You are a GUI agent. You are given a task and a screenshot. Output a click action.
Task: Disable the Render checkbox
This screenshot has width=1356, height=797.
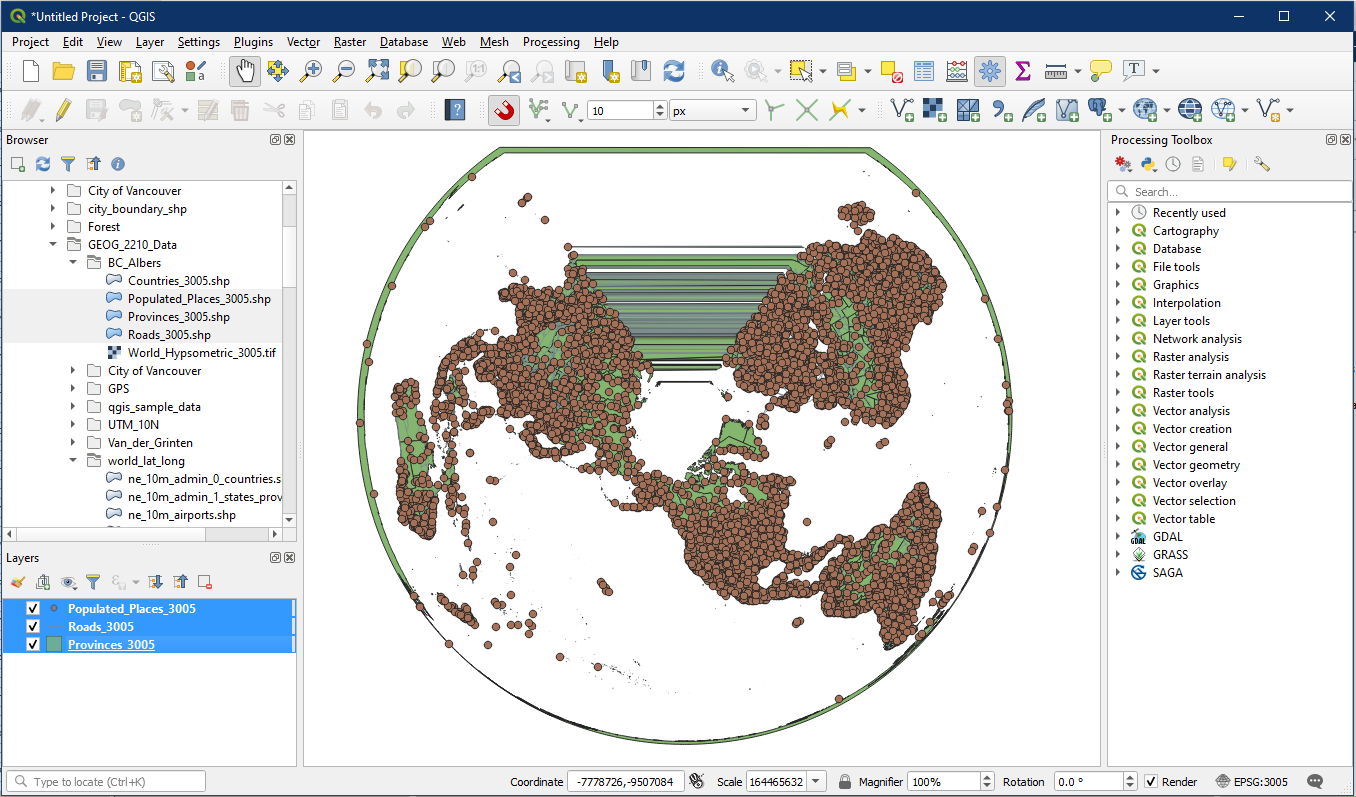[1151, 781]
